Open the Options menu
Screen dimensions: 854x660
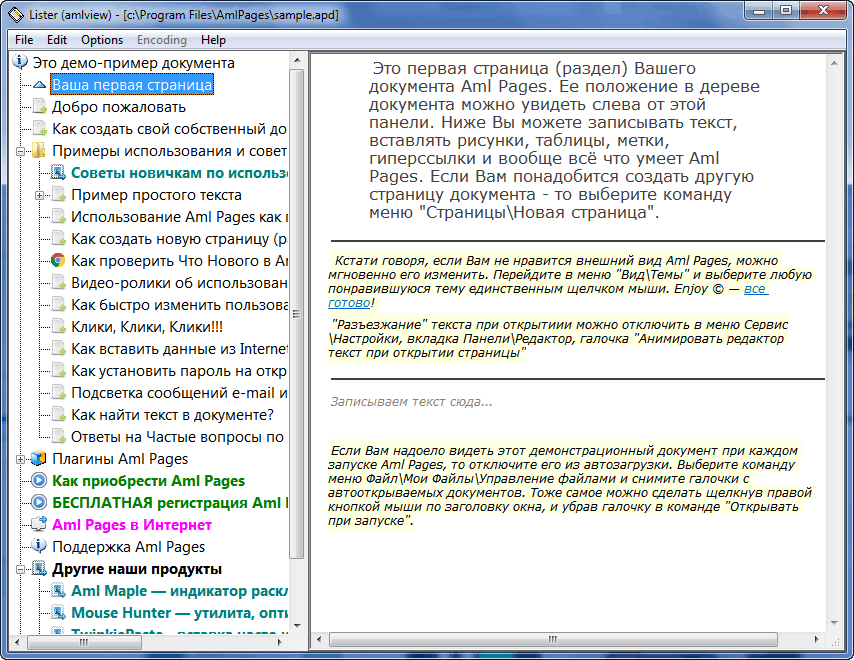coord(102,40)
